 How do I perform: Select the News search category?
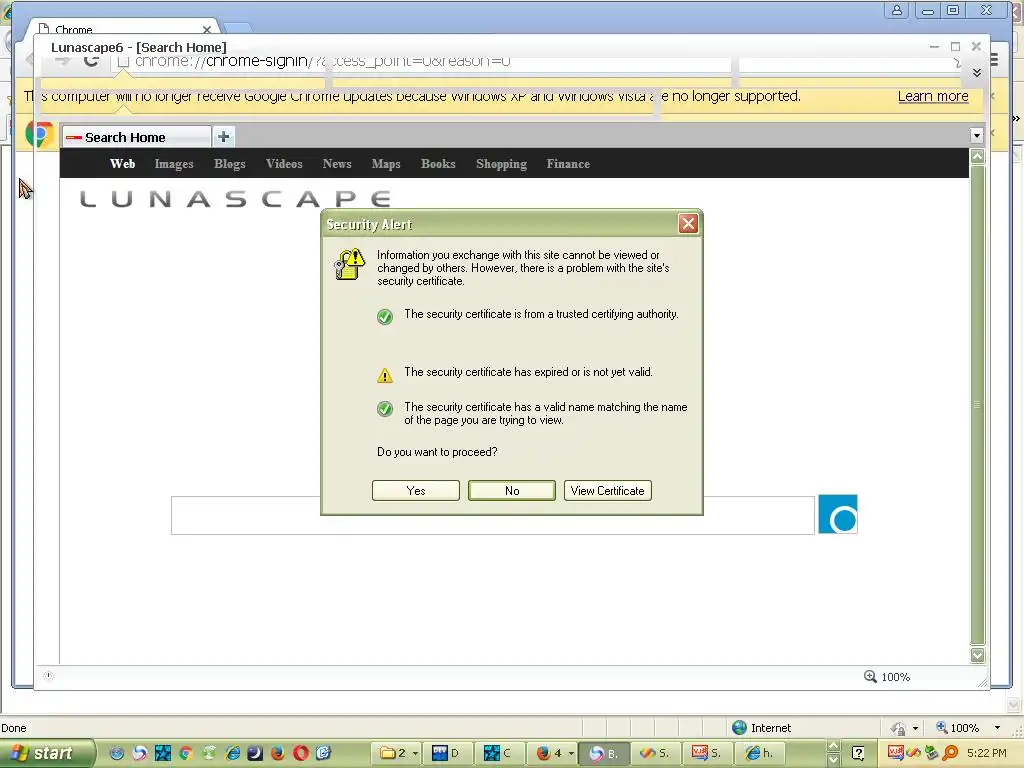click(337, 164)
